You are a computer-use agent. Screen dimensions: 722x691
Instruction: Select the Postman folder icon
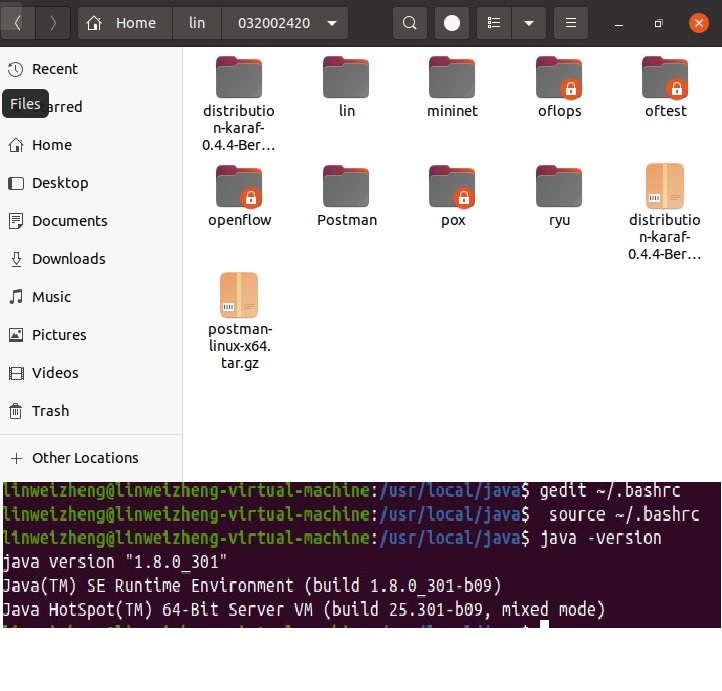[346, 187]
